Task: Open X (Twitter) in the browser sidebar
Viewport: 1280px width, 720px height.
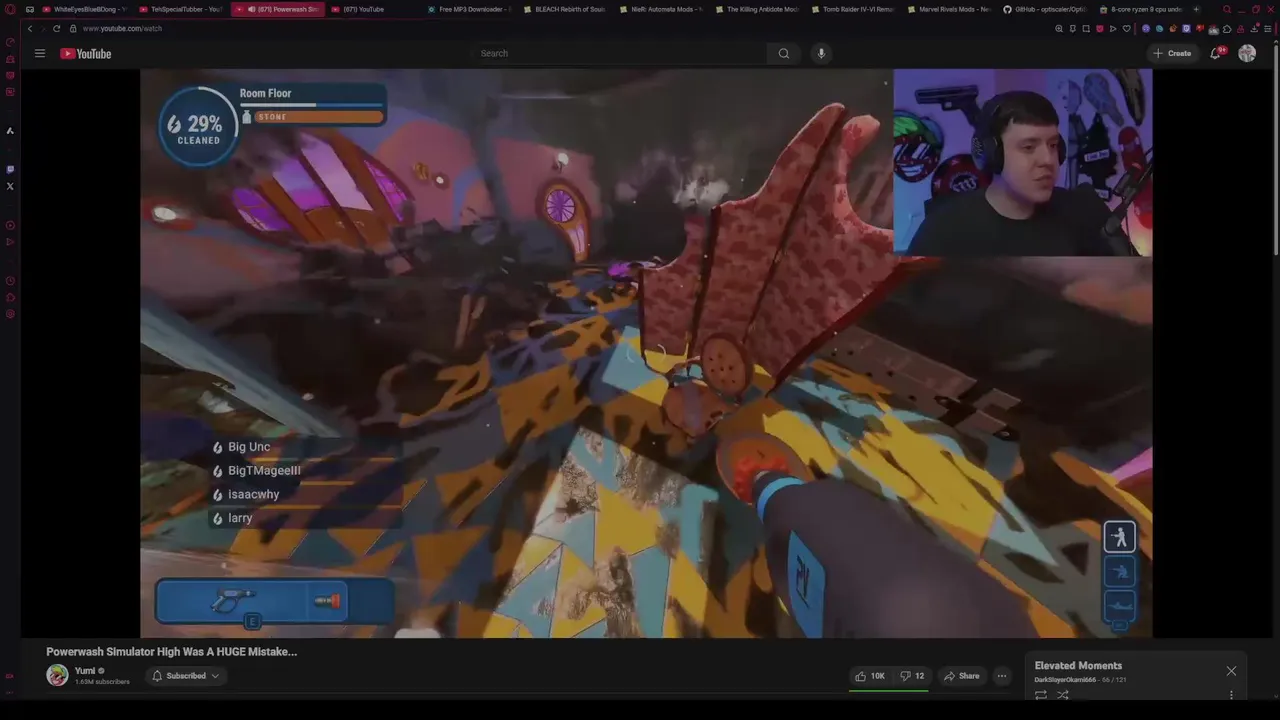Action: pos(10,186)
